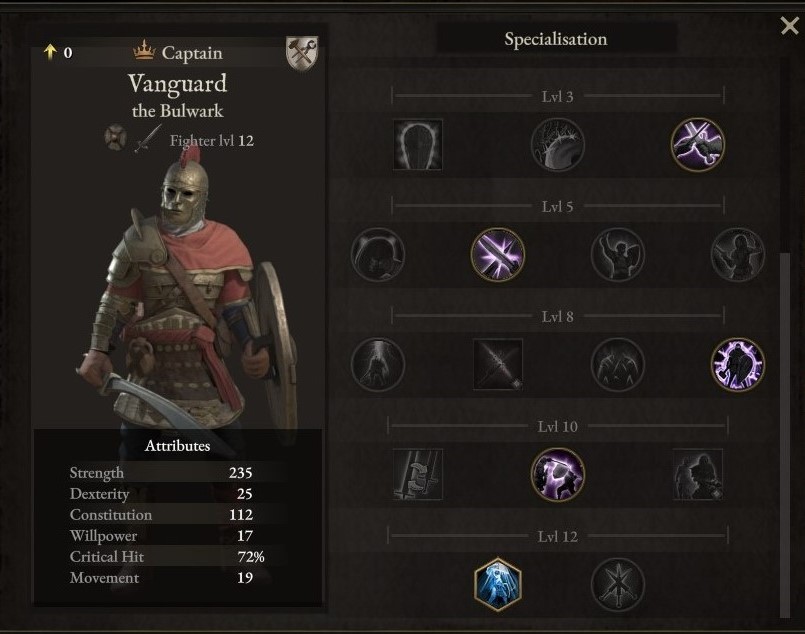Select the star weapon skill under Lvl 12
Screen dimensions: 805x634
[618, 584]
